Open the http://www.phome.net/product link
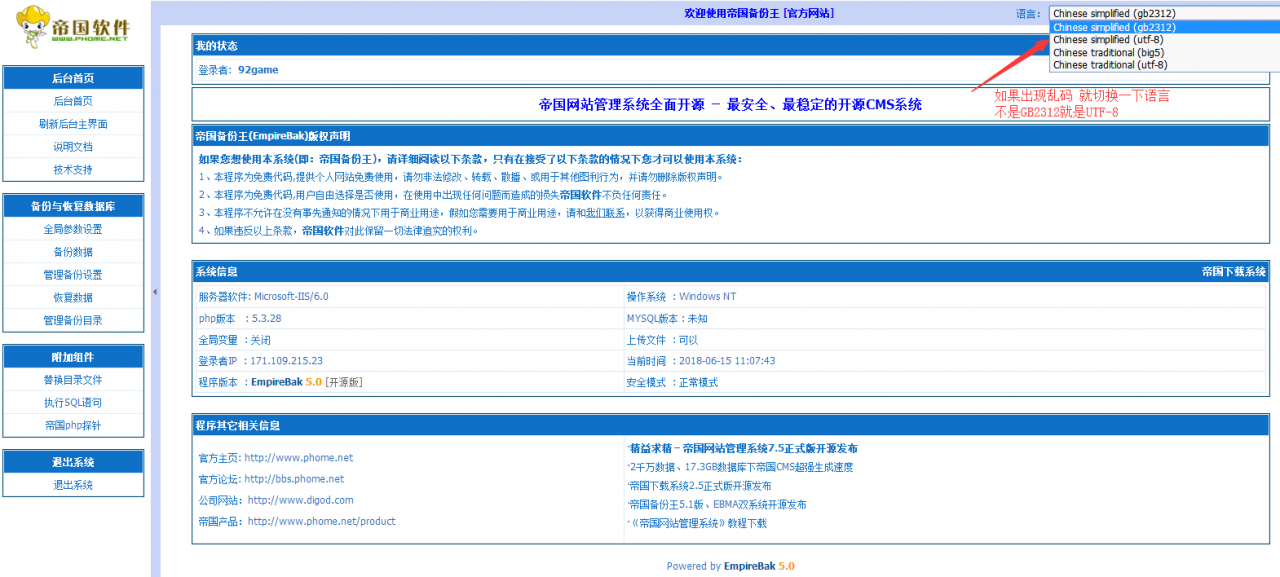The width and height of the screenshot is (1280, 577). tap(322, 521)
